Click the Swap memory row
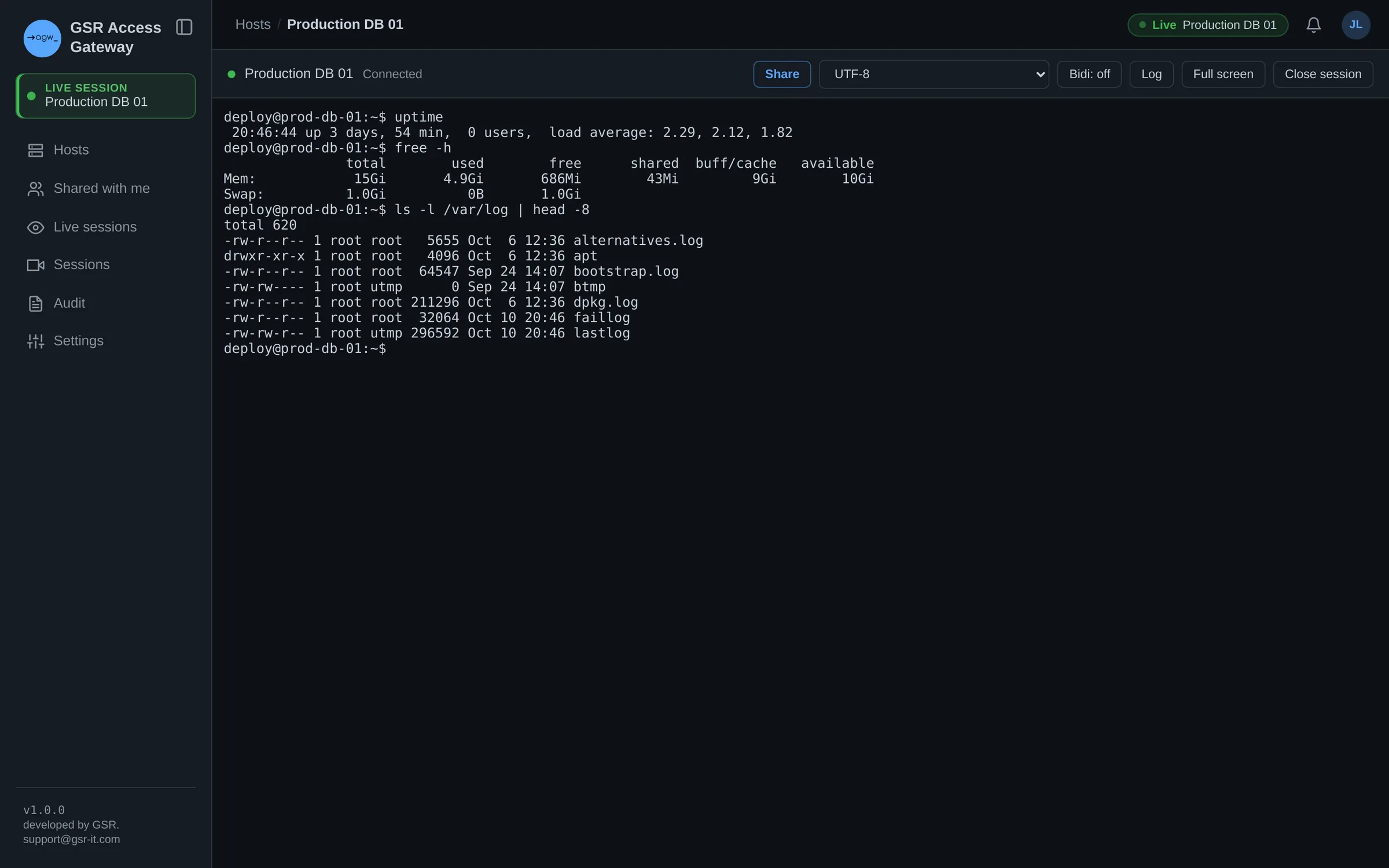 402,194
